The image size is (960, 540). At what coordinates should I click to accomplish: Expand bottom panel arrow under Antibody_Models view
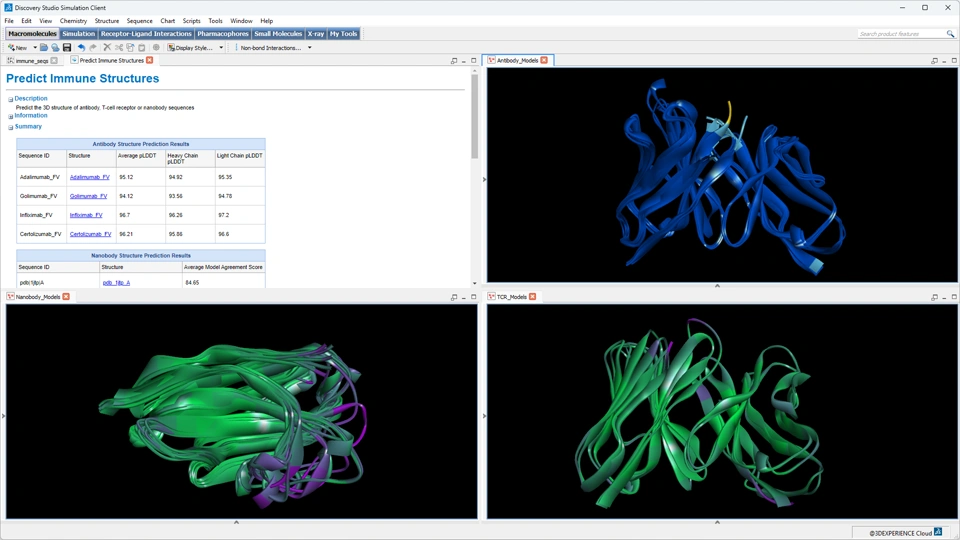tap(717, 285)
